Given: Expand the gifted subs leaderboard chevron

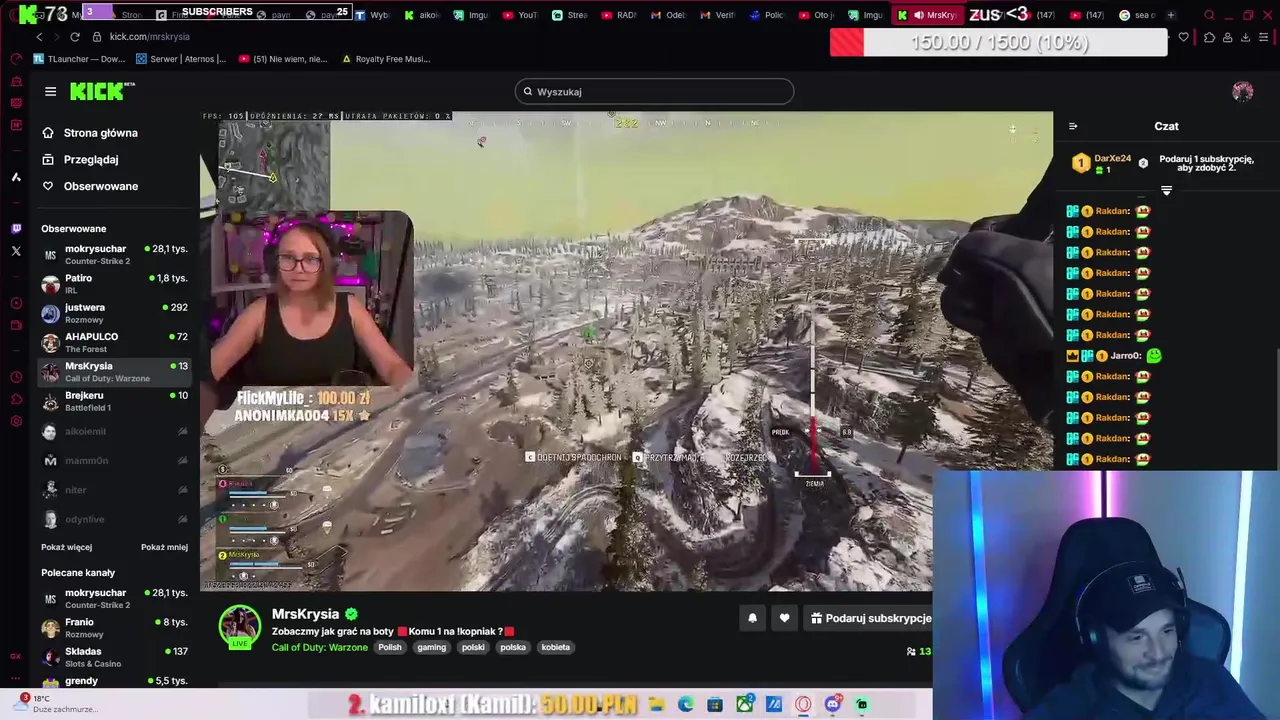Looking at the screenshot, I should (x=1166, y=190).
